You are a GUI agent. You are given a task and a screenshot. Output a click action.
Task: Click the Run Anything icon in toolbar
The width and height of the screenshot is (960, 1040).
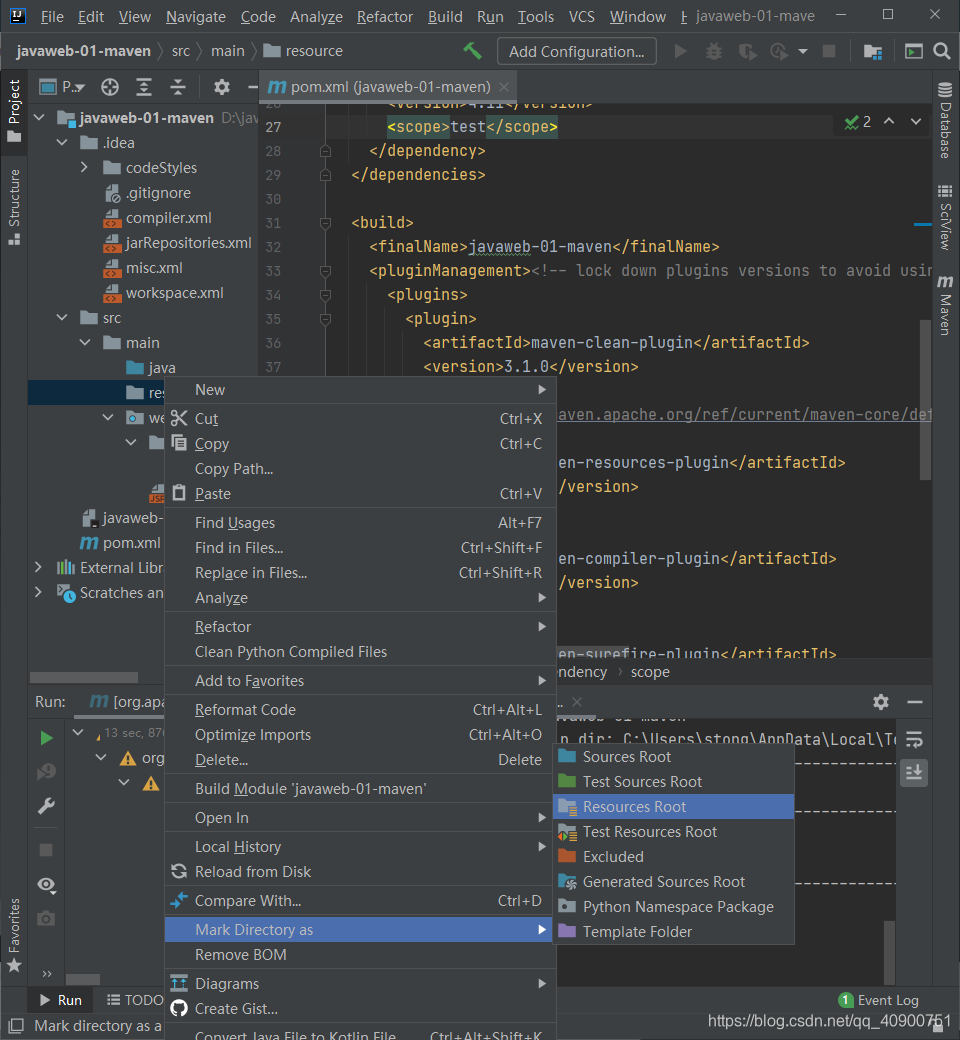pos(914,51)
